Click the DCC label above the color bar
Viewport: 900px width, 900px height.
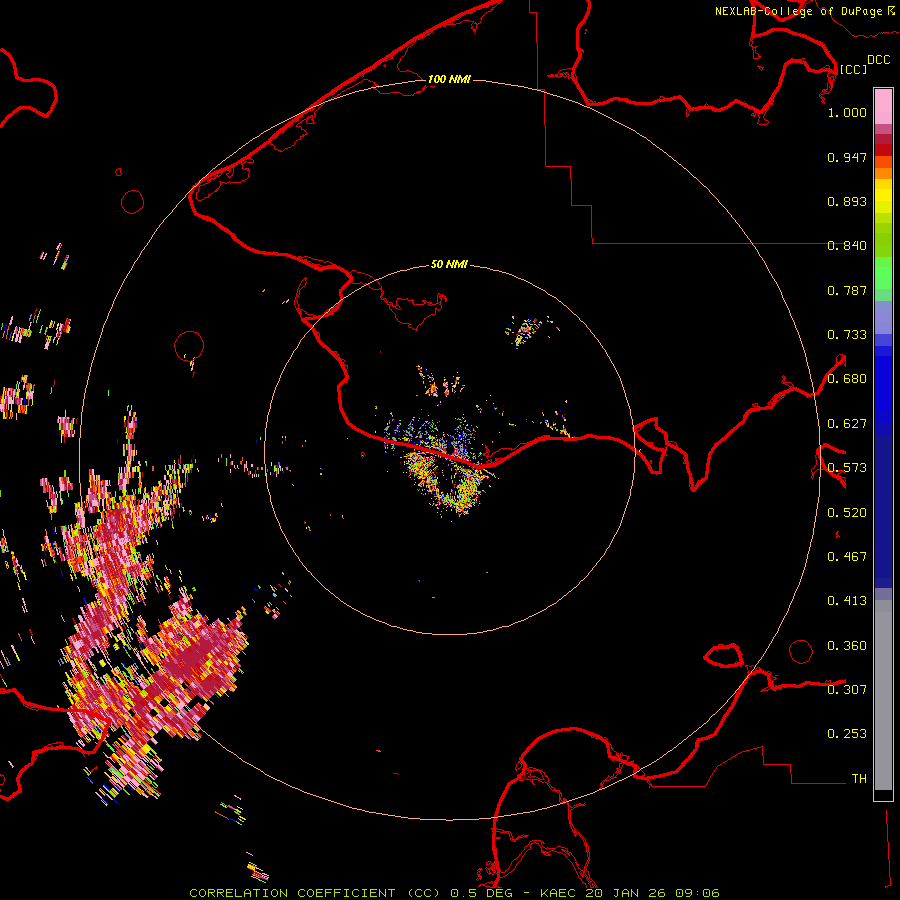[x=878, y=60]
